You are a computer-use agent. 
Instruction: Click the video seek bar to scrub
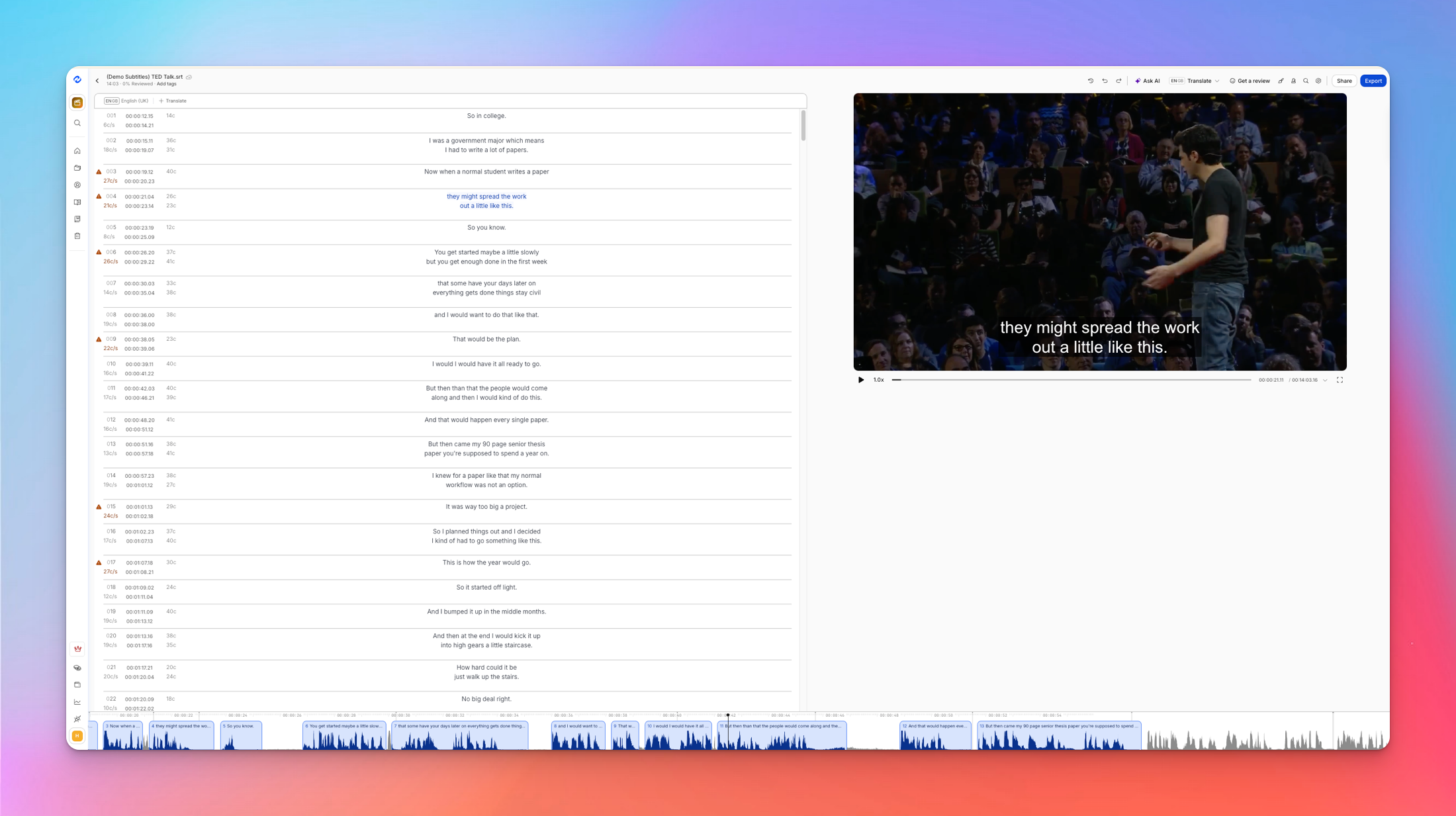(x=1072, y=379)
